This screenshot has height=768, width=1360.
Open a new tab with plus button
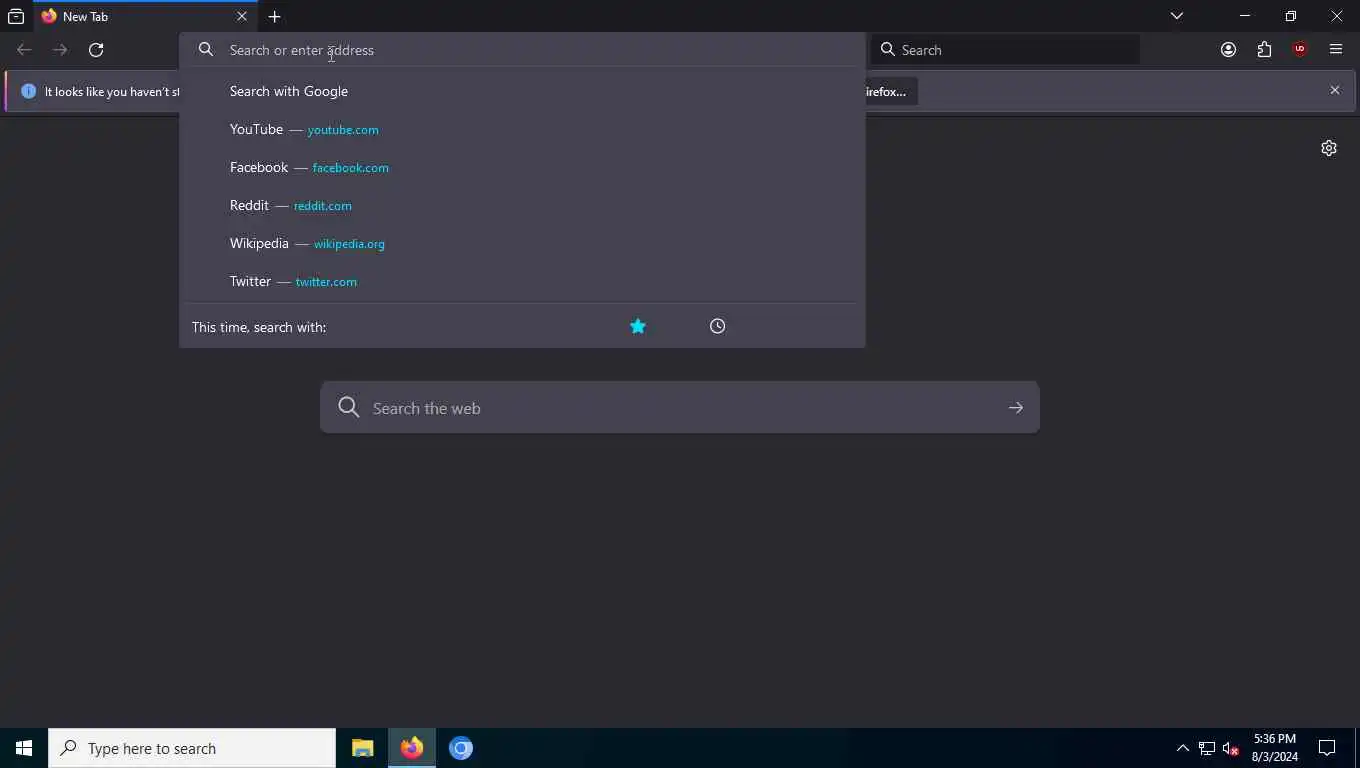274,16
